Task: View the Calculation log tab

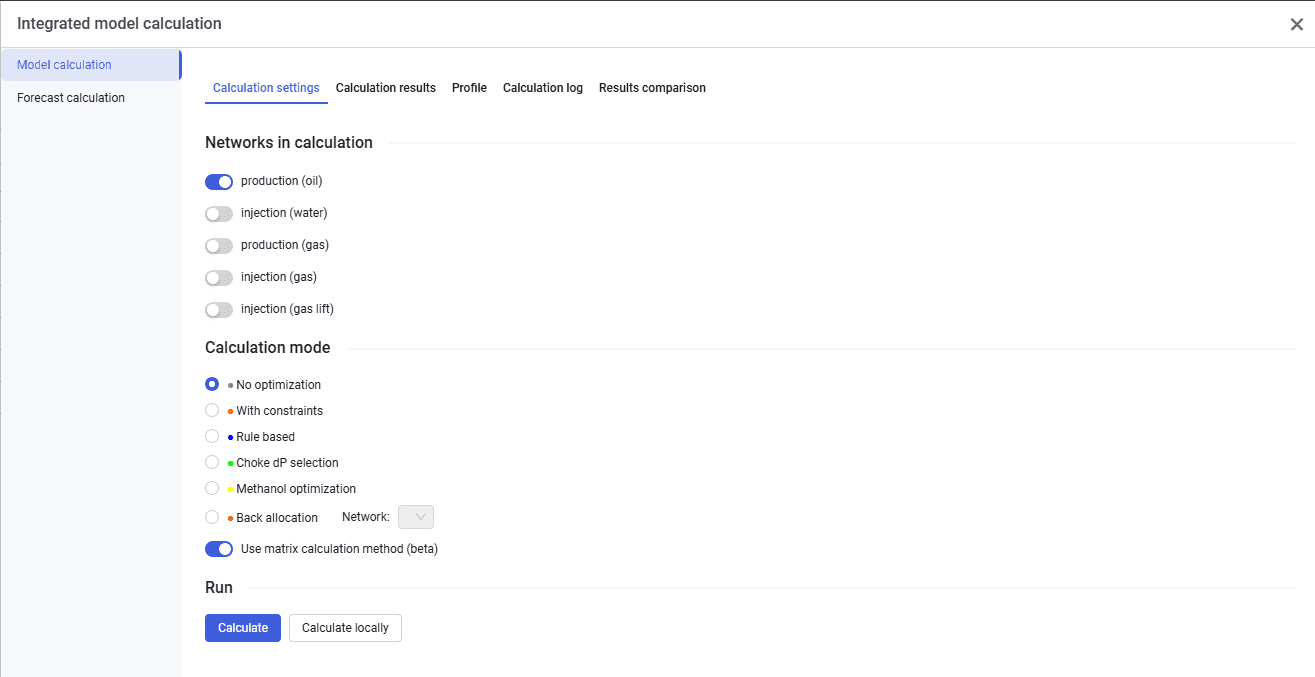Action: (x=543, y=88)
